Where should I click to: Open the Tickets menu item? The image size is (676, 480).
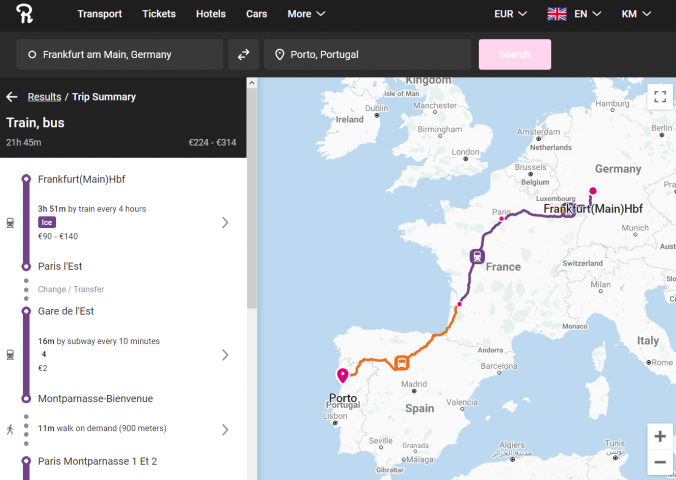coord(159,14)
